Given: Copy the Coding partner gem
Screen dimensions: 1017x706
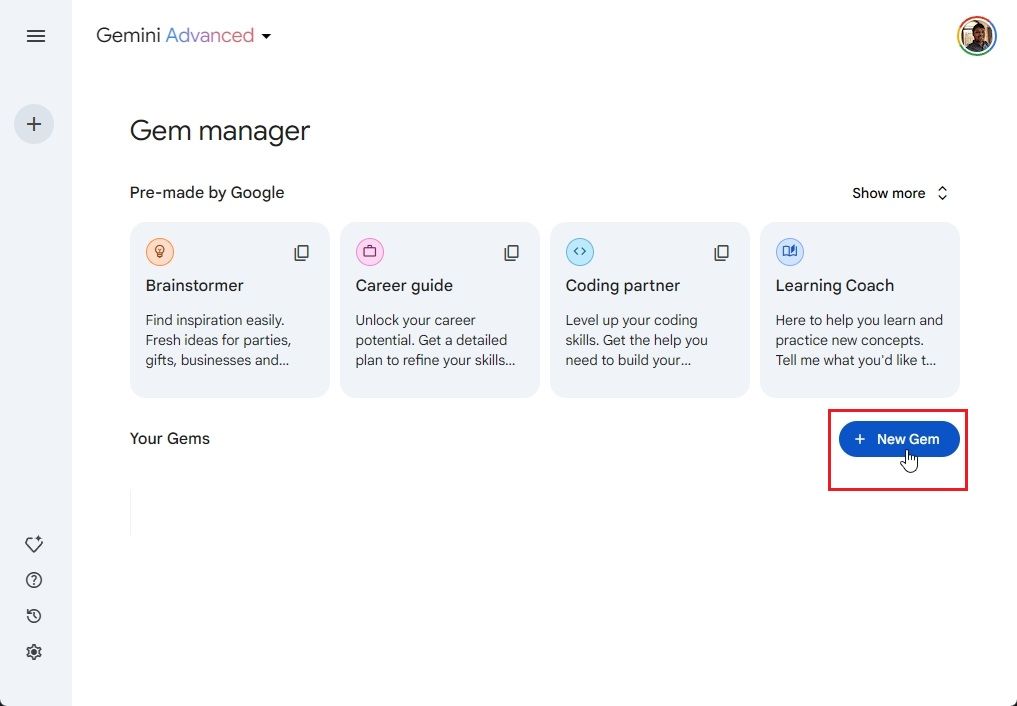Looking at the screenshot, I should click(721, 253).
